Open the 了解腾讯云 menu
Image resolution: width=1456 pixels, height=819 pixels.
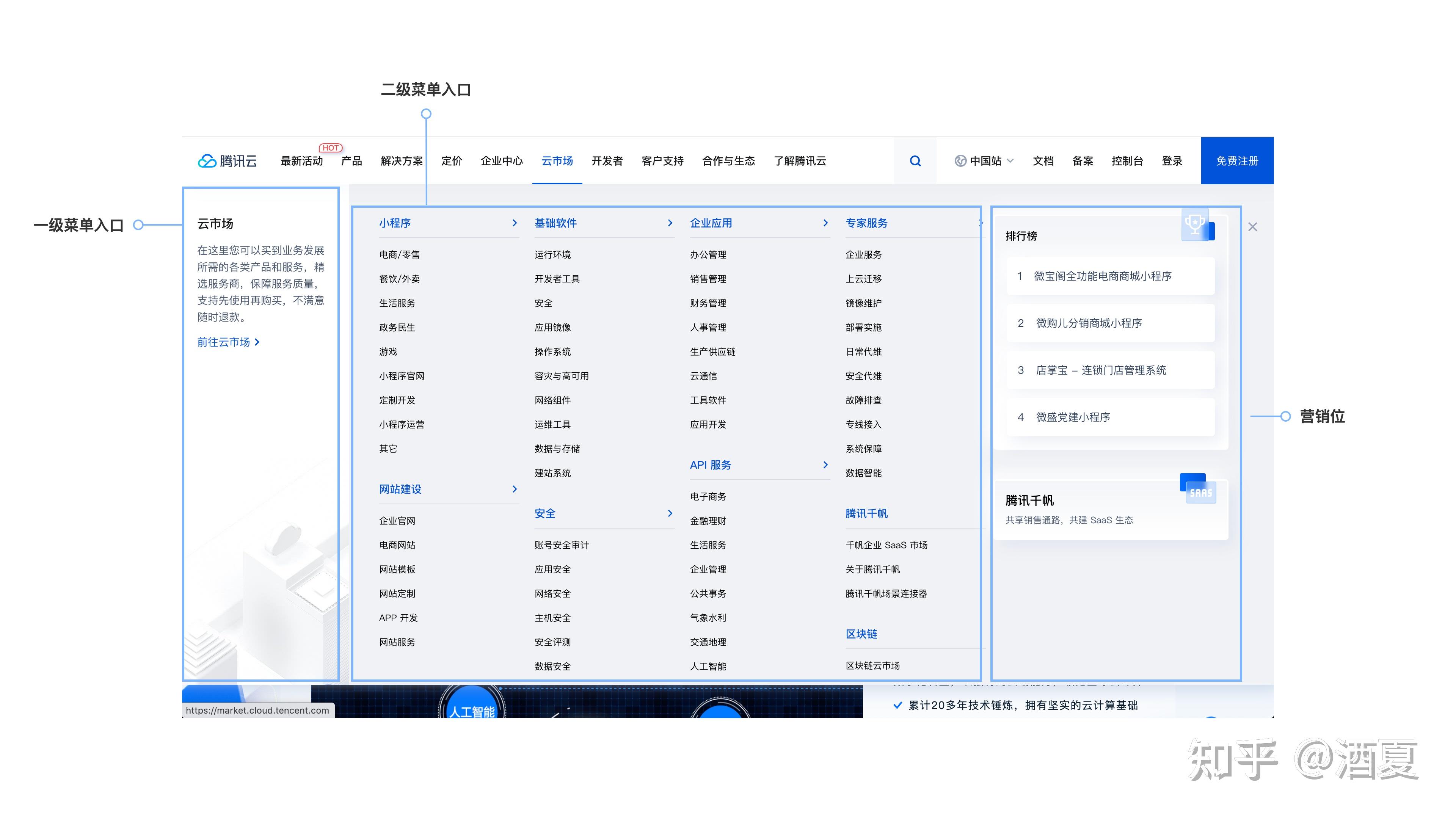point(800,161)
